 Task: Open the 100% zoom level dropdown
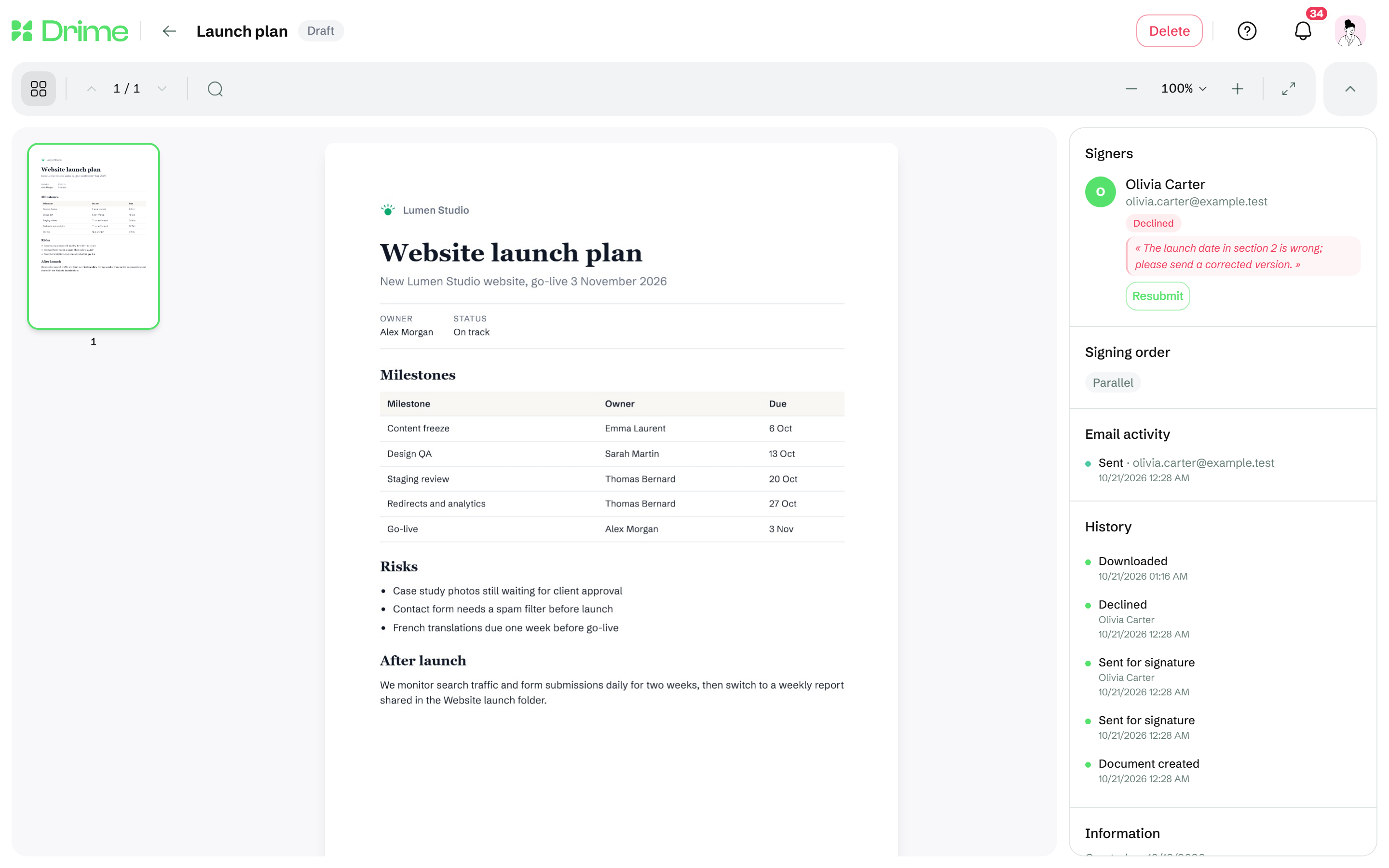[1184, 88]
